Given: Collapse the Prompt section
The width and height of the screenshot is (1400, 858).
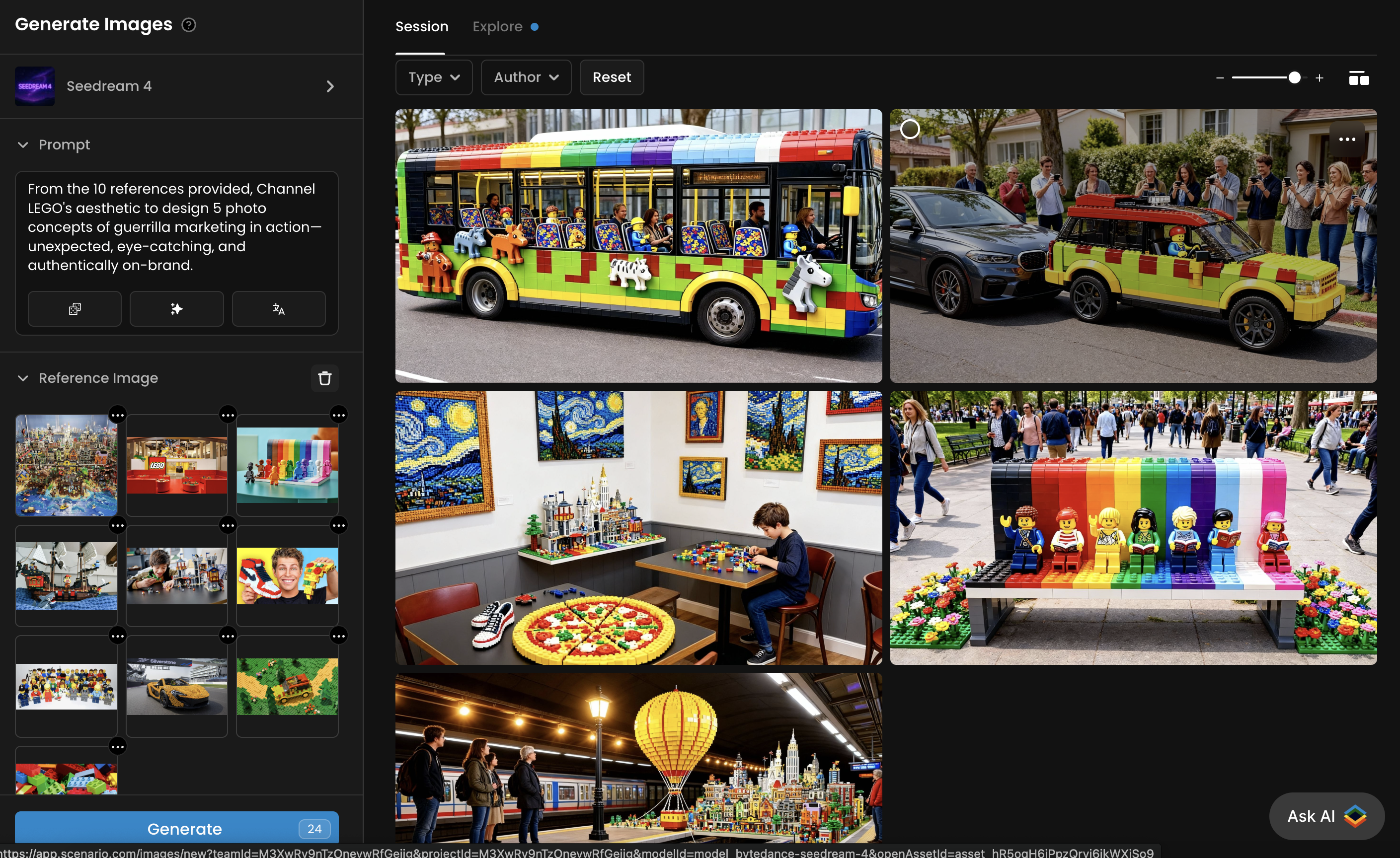Looking at the screenshot, I should 23,145.
